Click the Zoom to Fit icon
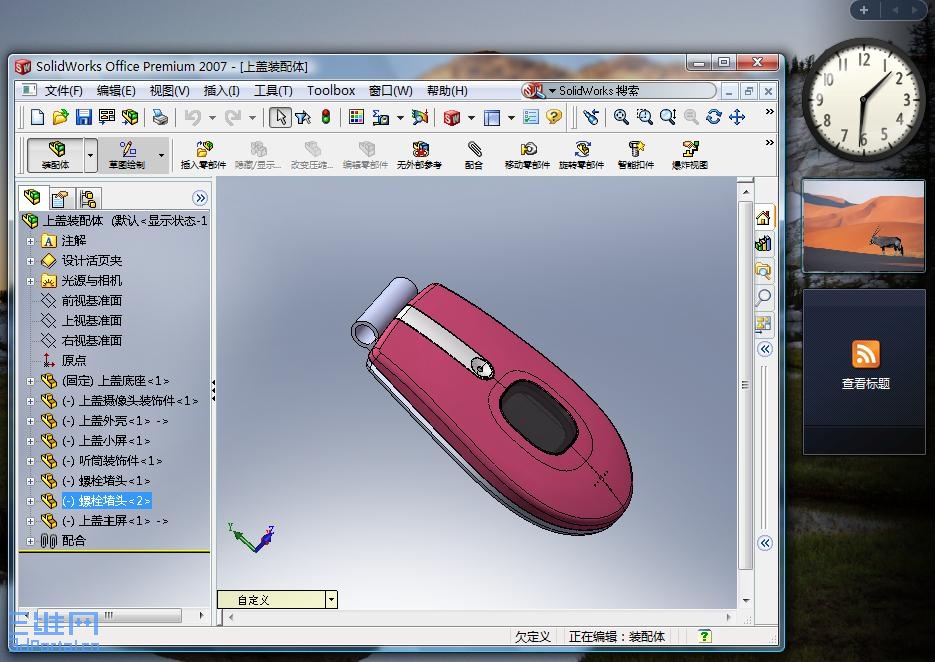Viewport: 935px width, 662px height. click(621, 117)
